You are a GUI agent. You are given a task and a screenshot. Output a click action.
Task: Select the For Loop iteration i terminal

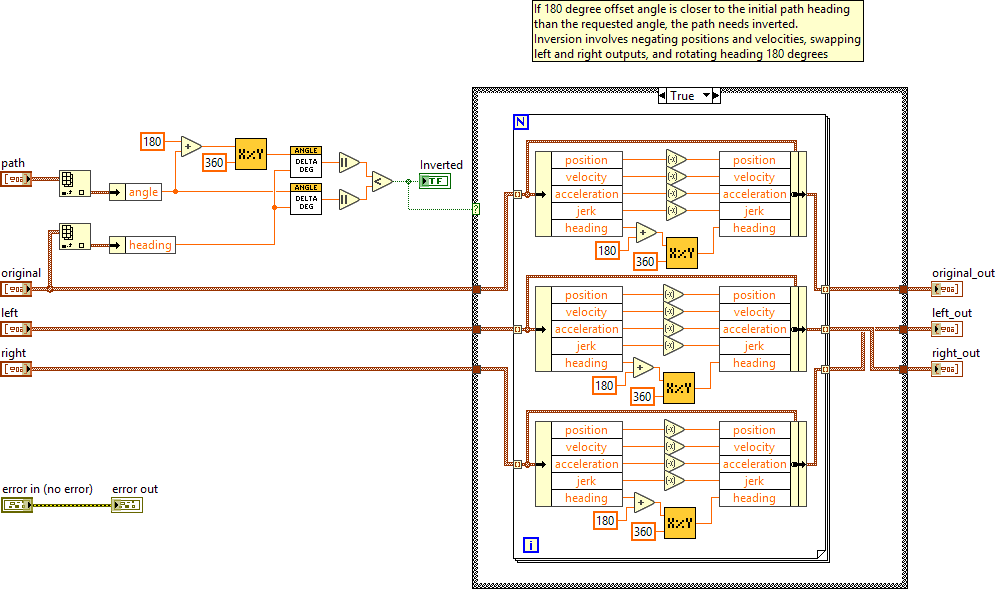pos(531,545)
